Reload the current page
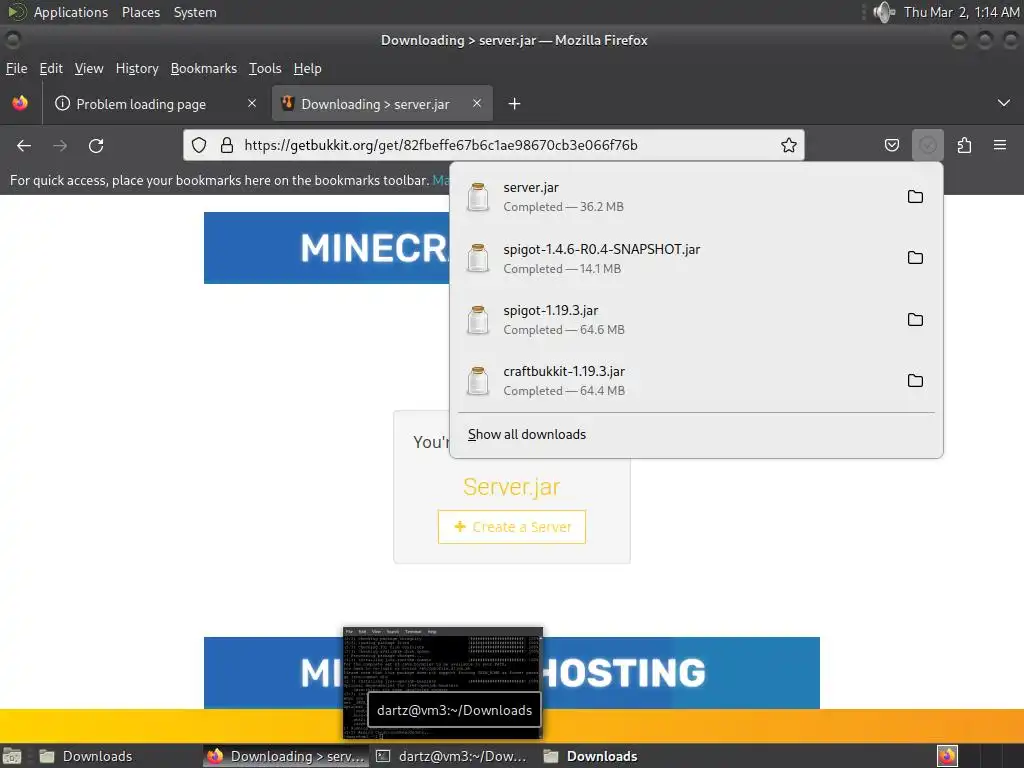 pos(96,146)
